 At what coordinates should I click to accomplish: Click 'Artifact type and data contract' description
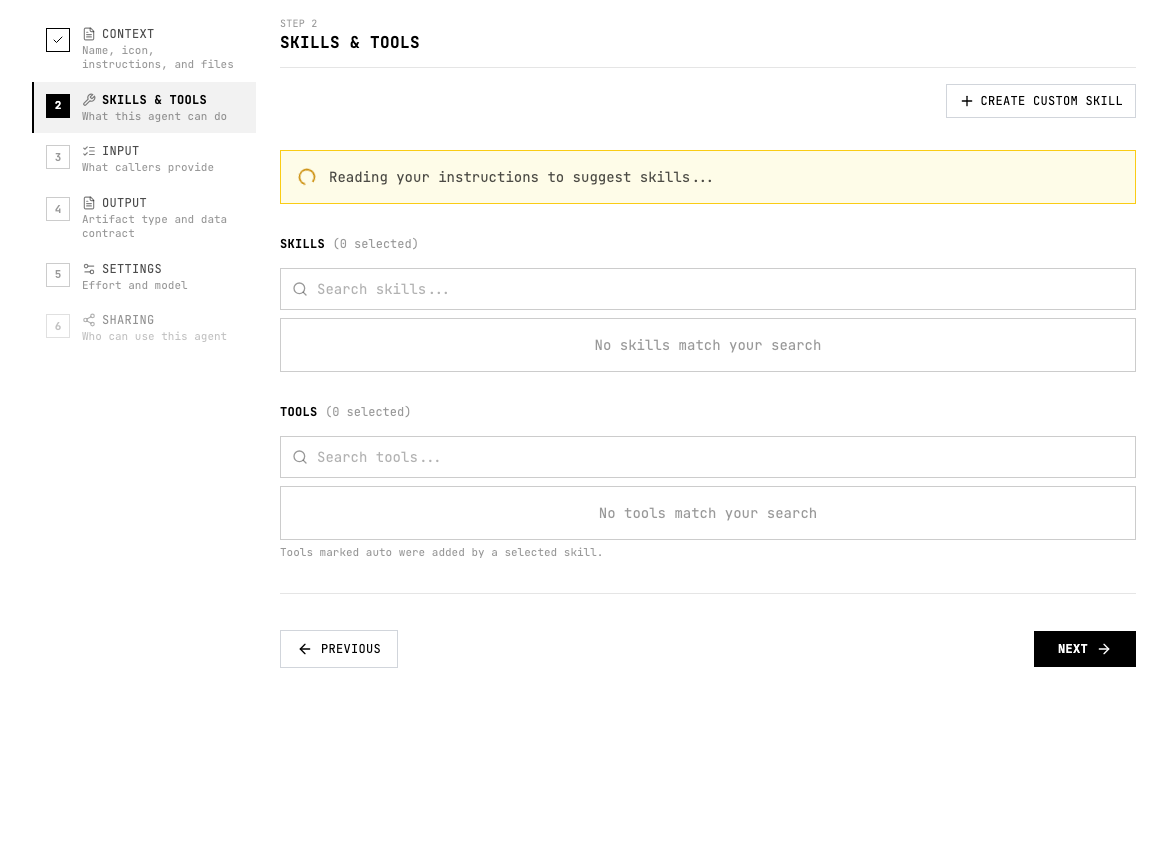pyautogui.click(x=155, y=226)
